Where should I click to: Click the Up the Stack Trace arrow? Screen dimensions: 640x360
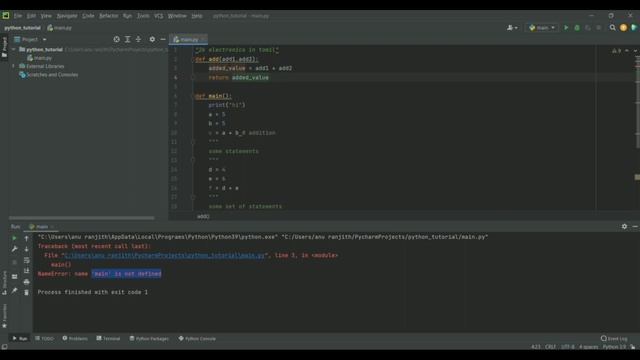click(x=27, y=238)
